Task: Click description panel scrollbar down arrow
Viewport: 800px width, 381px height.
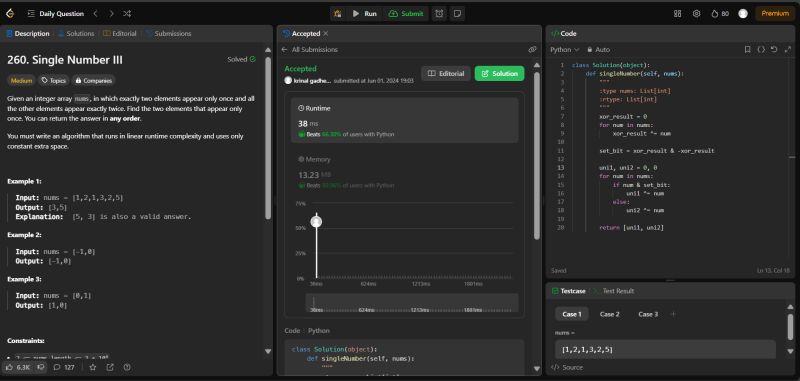Action: pyautogui.click(x=268, y=351)
